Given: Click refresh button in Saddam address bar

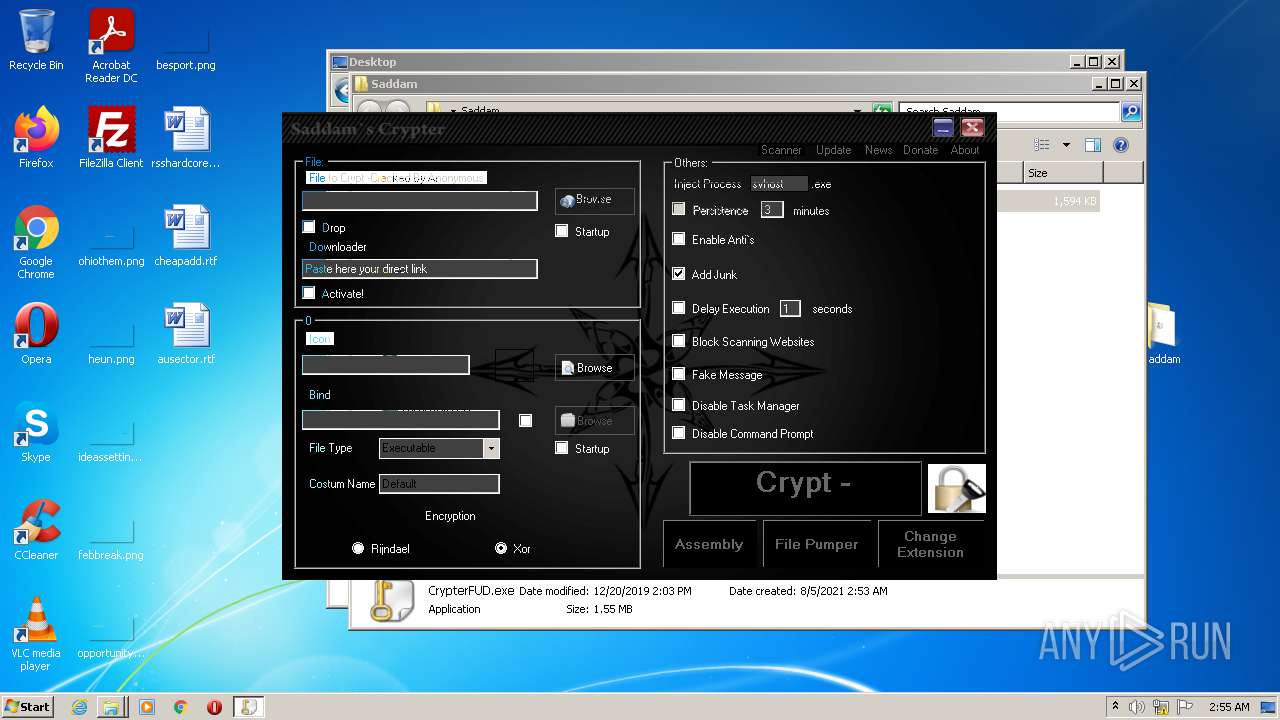Looking at the screenshot, I should pyautogui.click(x=881, y=111).
